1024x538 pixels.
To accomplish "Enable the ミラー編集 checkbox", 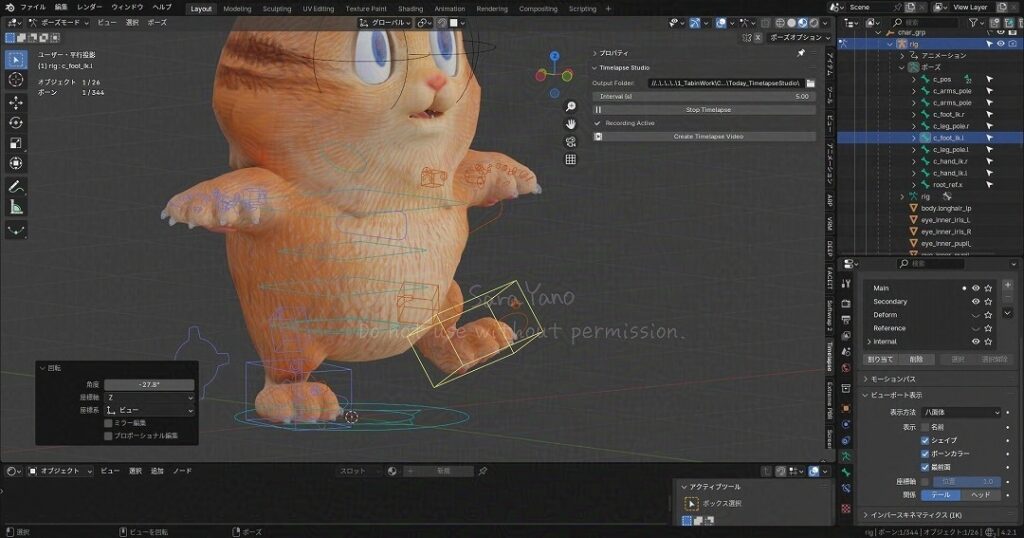I will coord(108,422).
